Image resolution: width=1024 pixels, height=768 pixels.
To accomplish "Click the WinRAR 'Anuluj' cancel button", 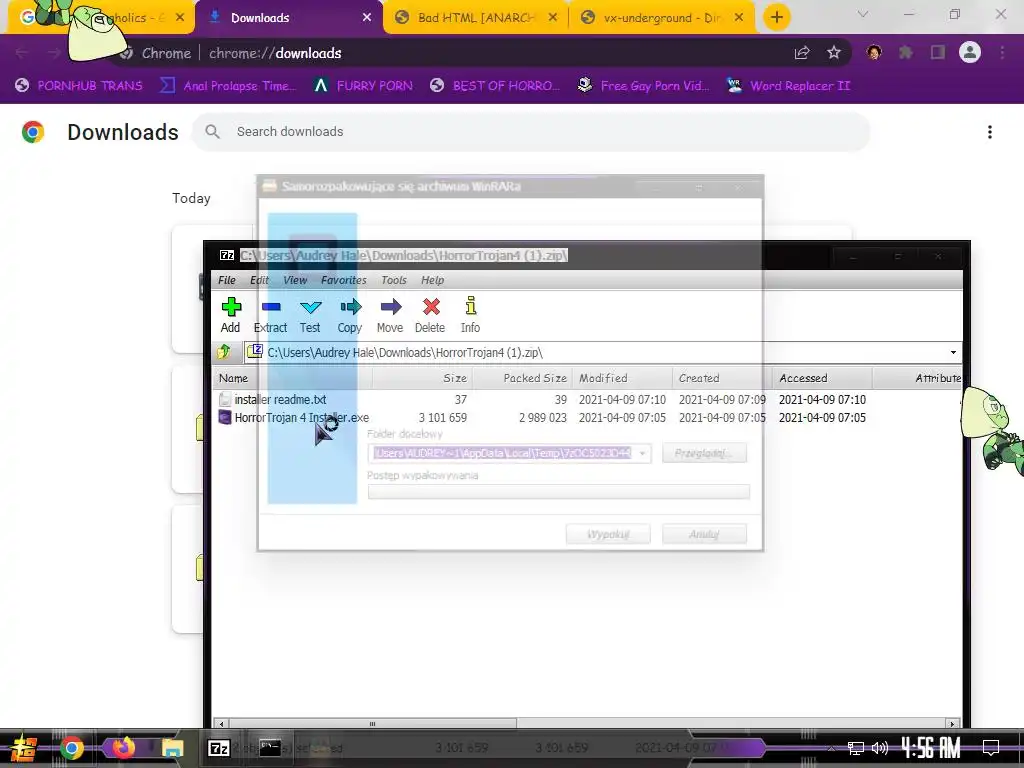I will [704, 534].
